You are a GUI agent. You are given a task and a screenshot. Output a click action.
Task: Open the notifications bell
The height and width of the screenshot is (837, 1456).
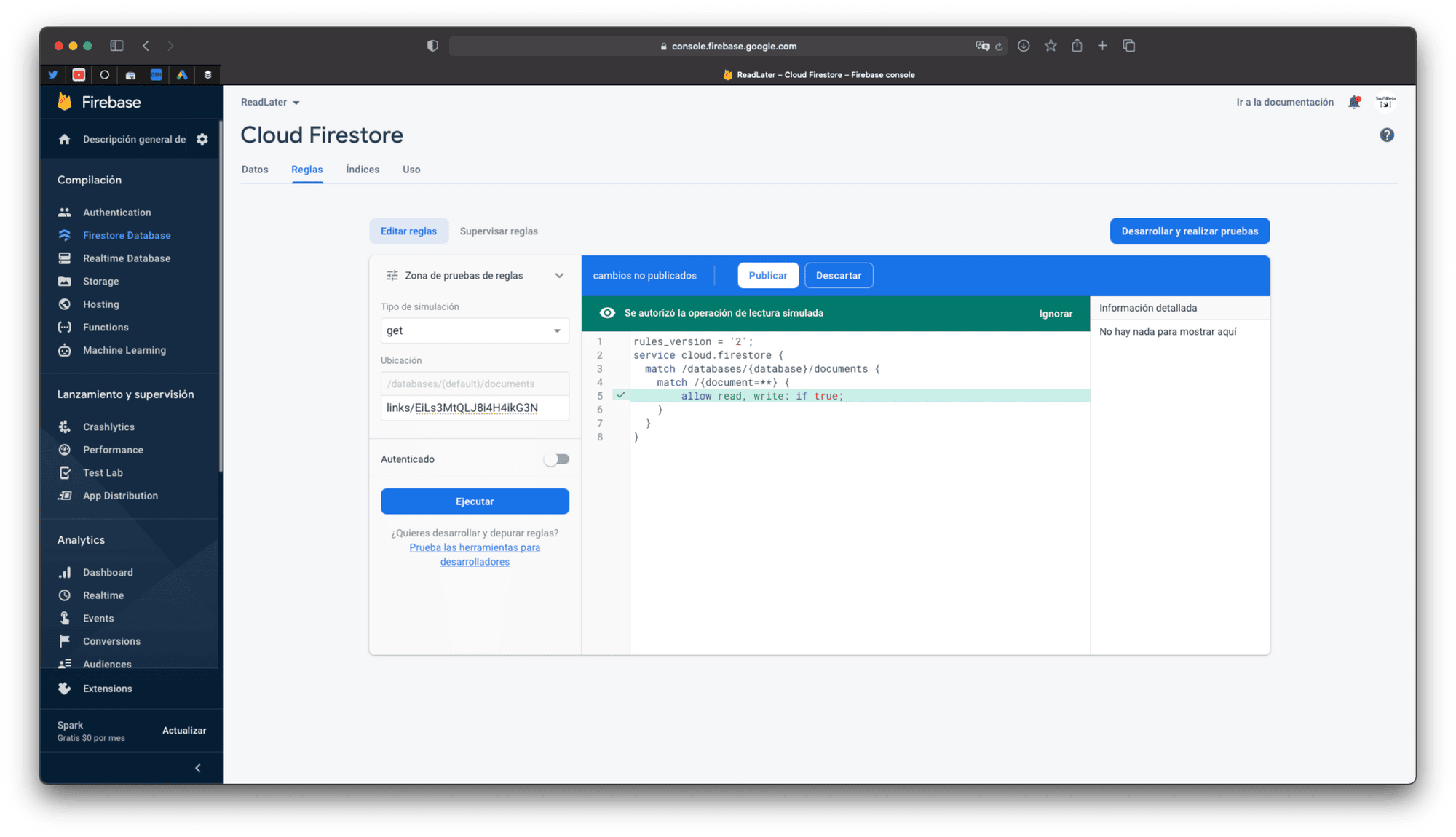click(x=1354, y=103)
